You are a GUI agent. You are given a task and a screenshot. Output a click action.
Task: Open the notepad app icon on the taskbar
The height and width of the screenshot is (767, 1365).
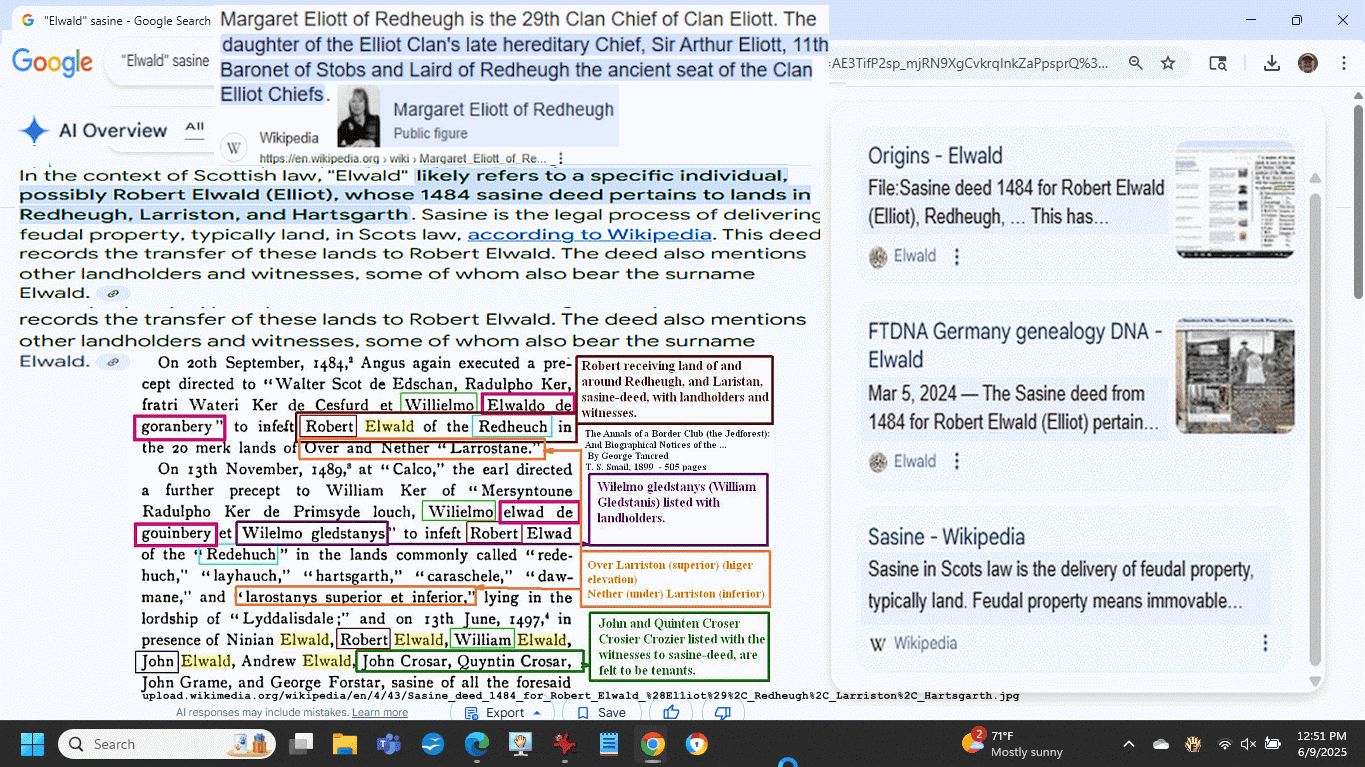tap(608, 744)
